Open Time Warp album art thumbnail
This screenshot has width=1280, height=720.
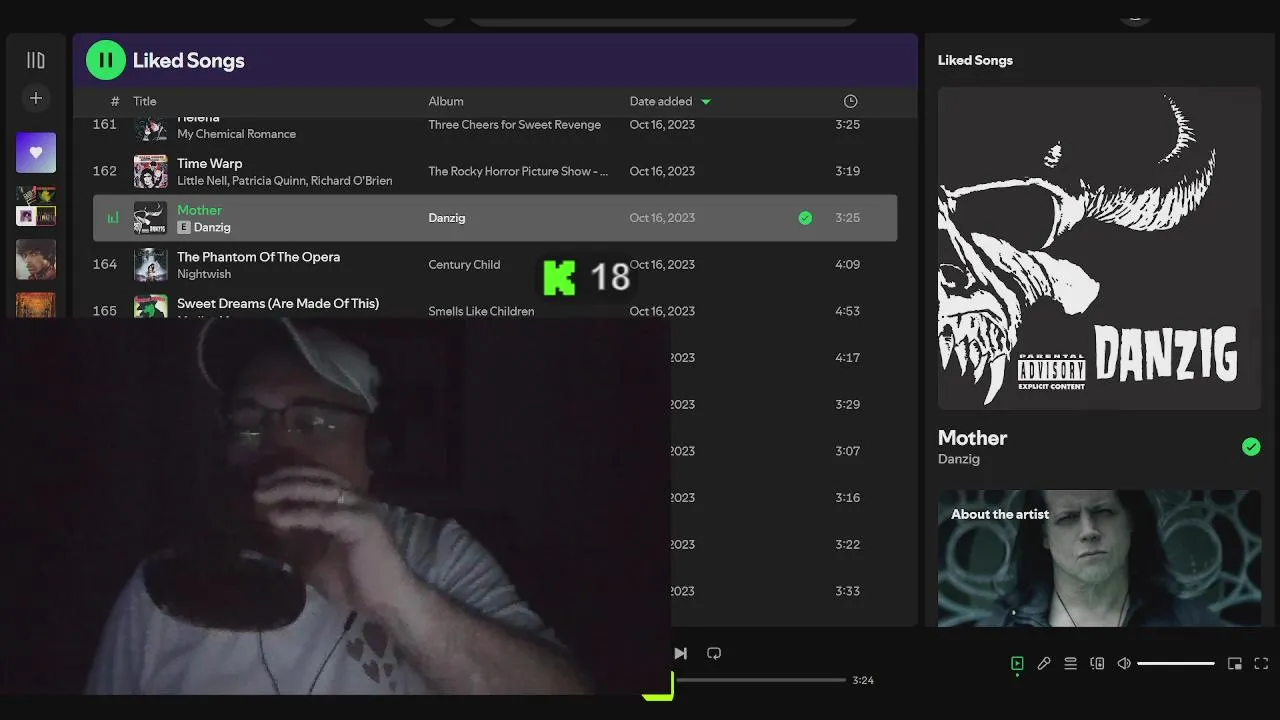(x=151, y=171)
